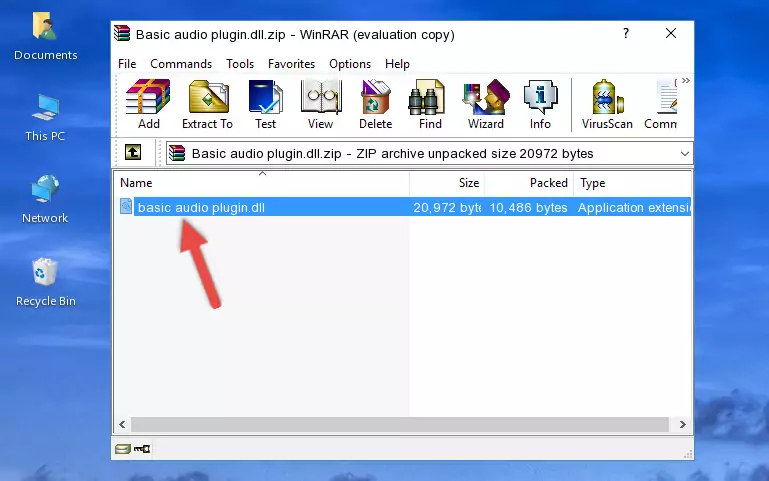Open the Options menu
Viewport: 769px width, 481px height.
click(350, 64)
